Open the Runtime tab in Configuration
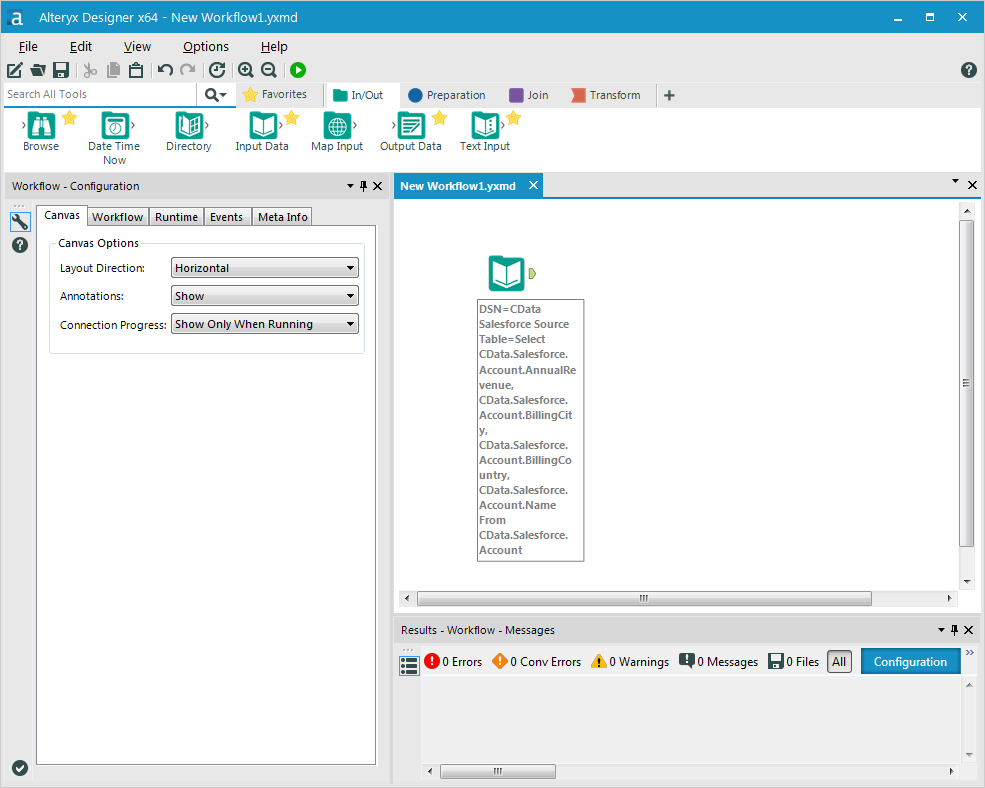985x788 pixels. [x=177, y=217]
